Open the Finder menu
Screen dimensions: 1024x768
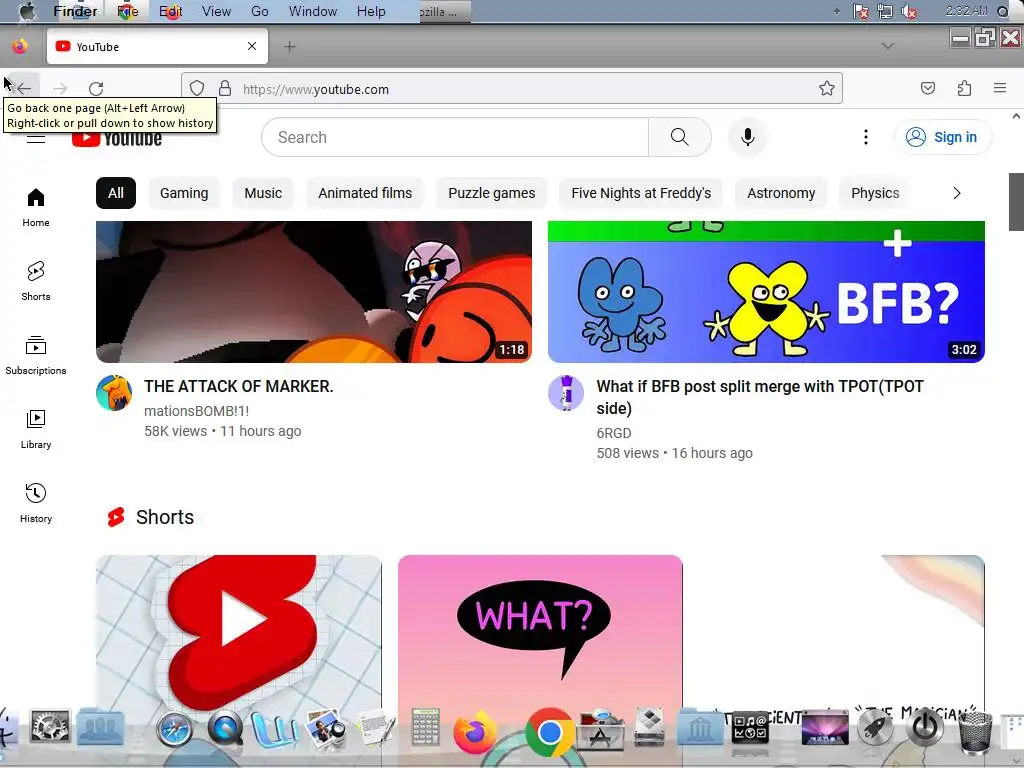(75, 11)
